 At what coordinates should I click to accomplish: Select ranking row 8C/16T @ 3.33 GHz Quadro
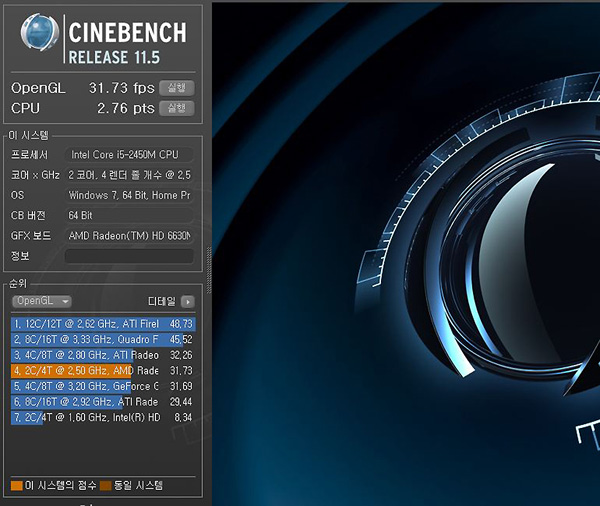click(103, 340)
